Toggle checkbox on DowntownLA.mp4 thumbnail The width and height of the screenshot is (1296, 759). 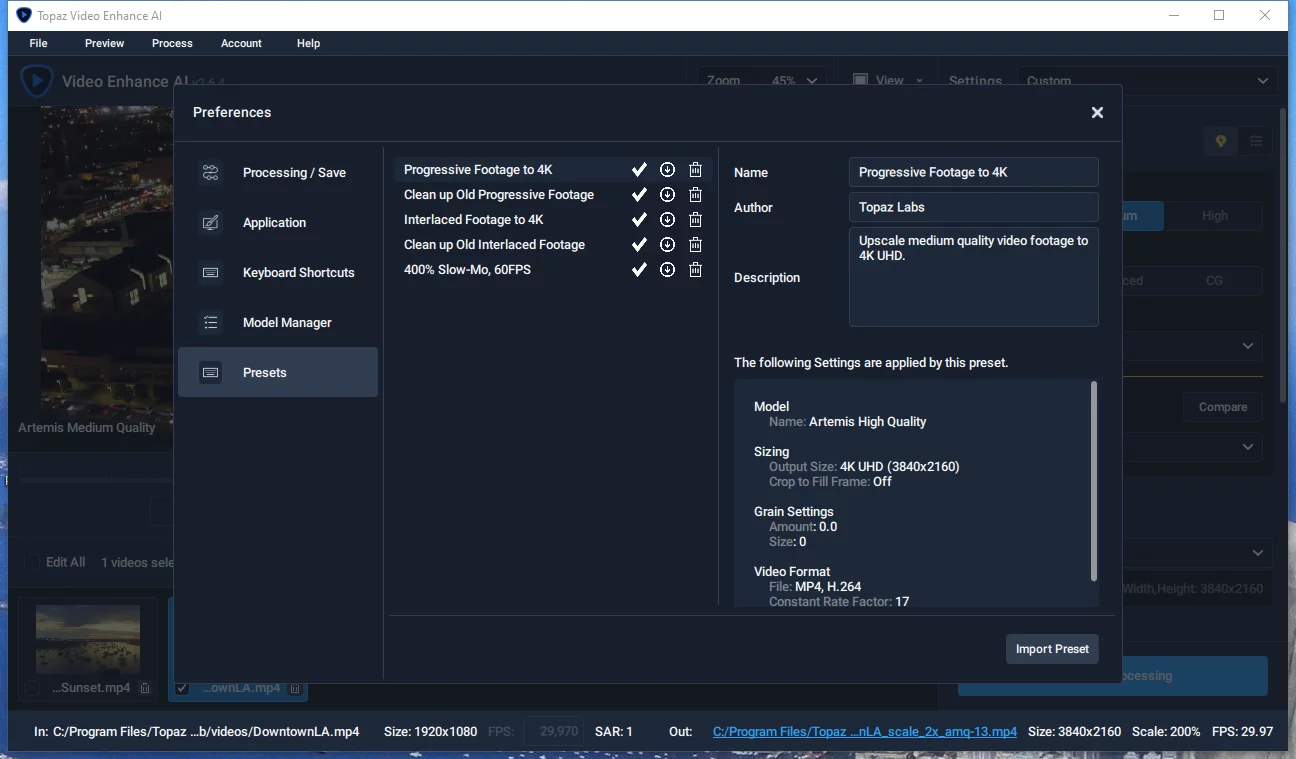(x=182, y=688)
